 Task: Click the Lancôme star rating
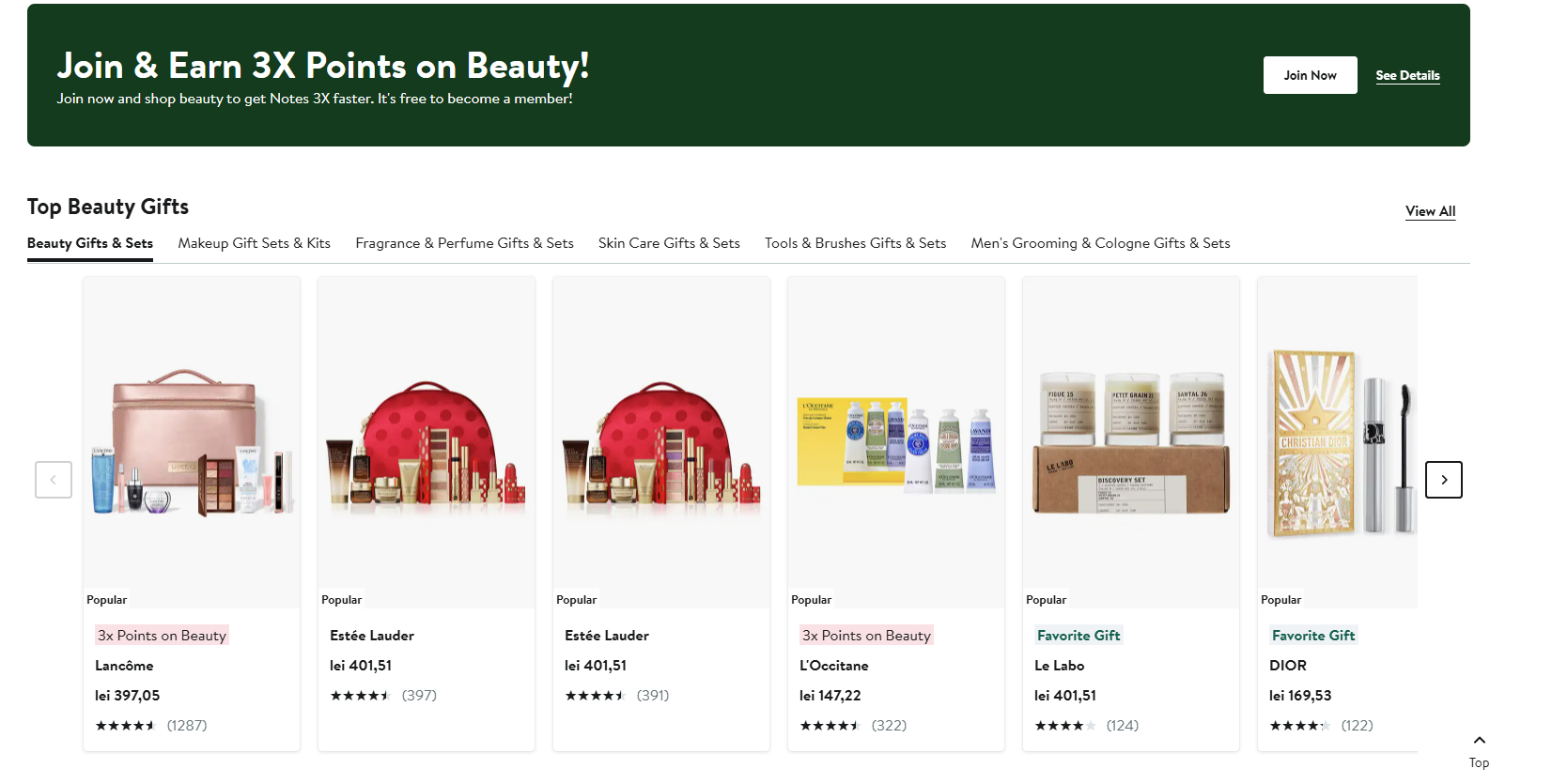[125, 726]
